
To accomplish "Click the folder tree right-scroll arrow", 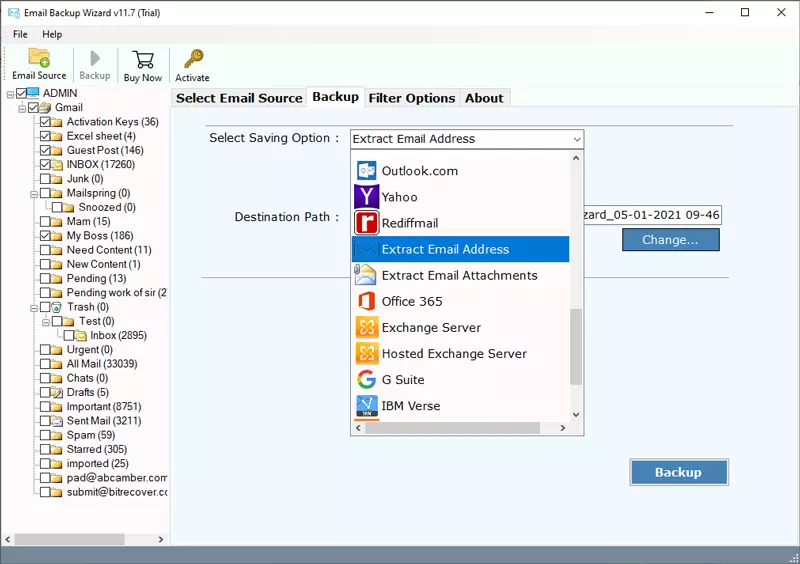I will click(161, 539).
